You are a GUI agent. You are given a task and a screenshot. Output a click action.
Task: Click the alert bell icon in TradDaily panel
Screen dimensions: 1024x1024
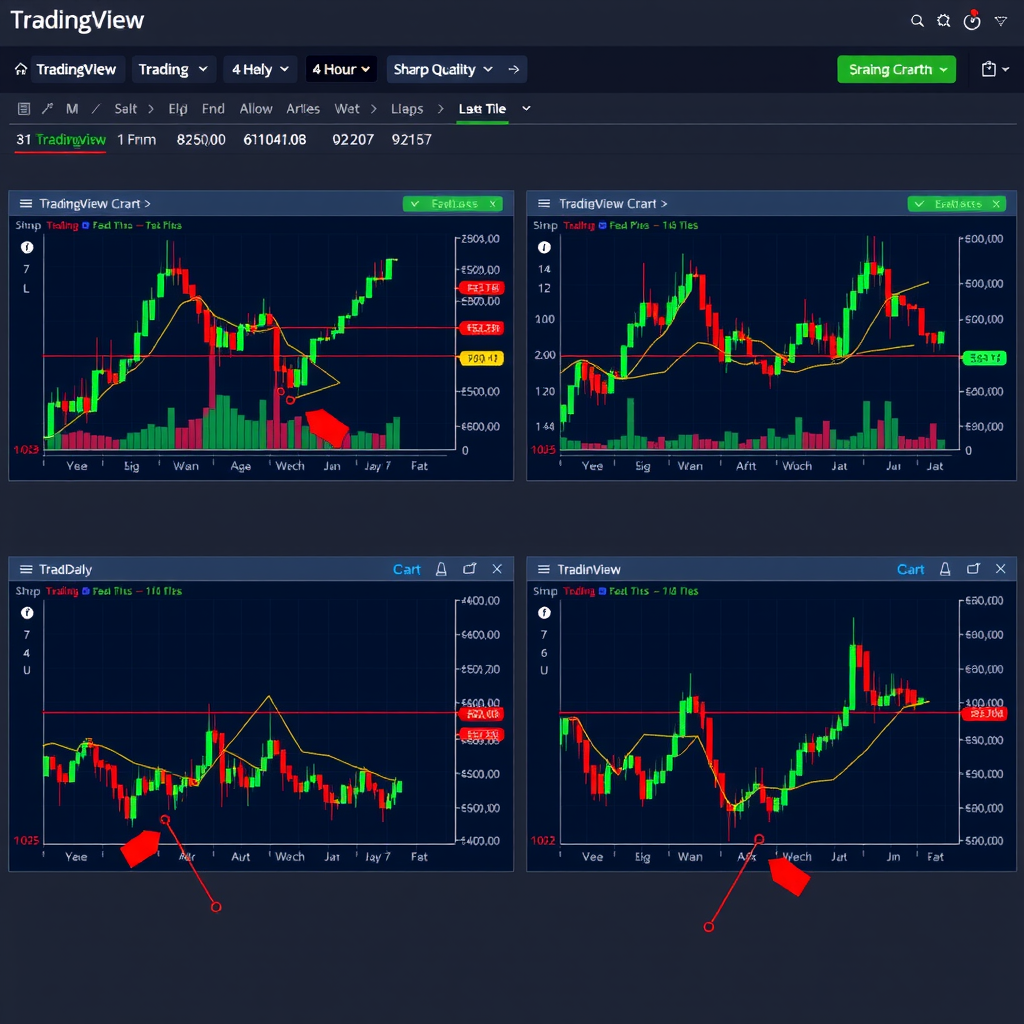click(x=441, y=569)
